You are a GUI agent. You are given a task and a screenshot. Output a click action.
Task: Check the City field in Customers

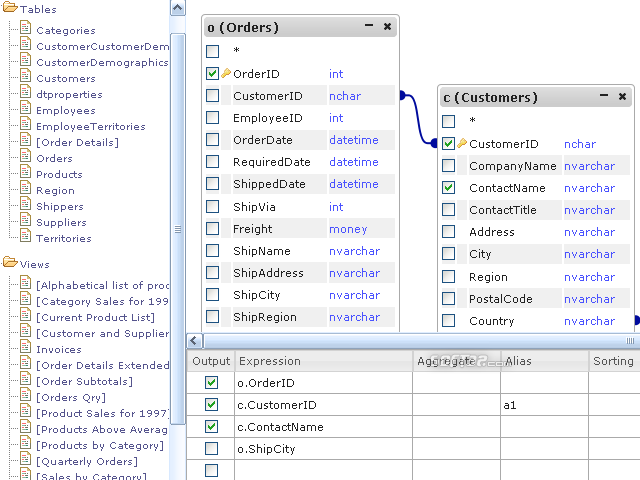pyautogui.click(x=448, y=253)
